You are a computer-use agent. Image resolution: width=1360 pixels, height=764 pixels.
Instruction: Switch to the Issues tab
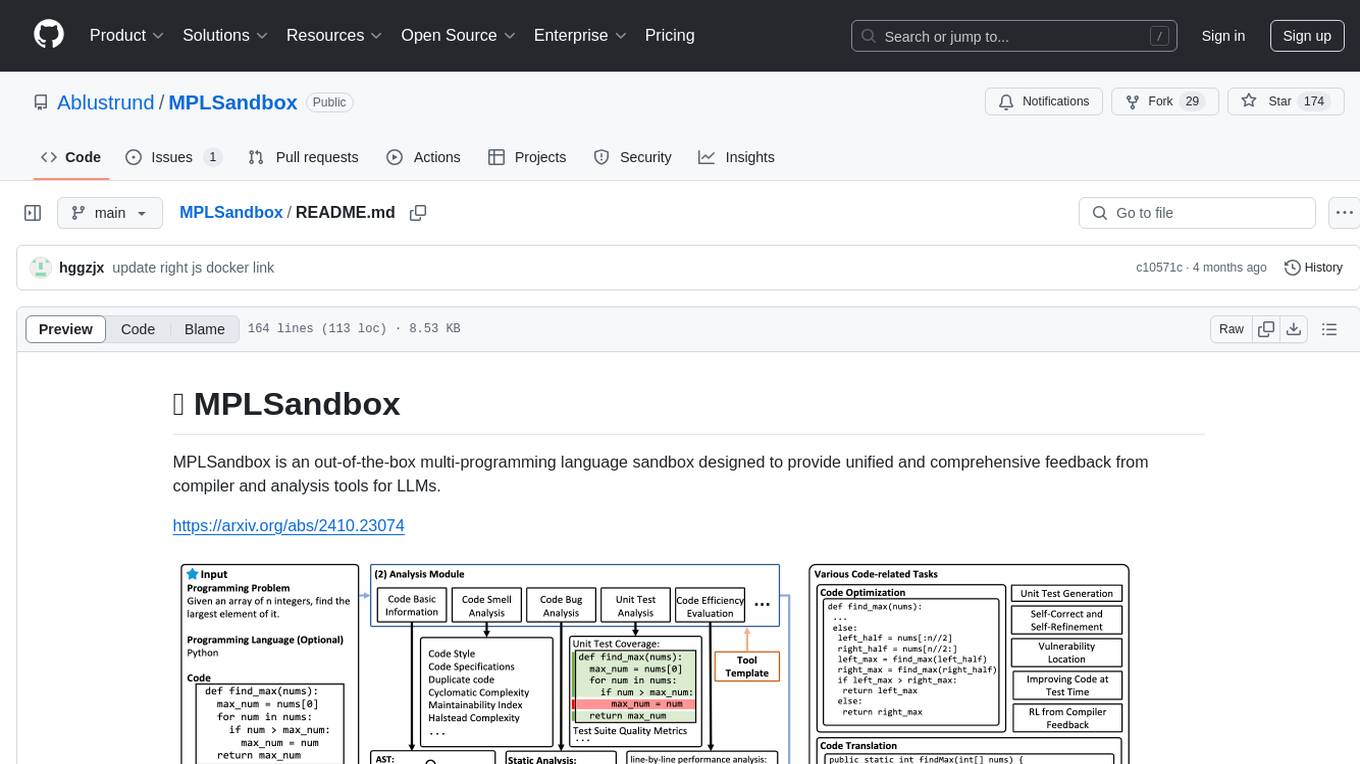pos(173,157)
